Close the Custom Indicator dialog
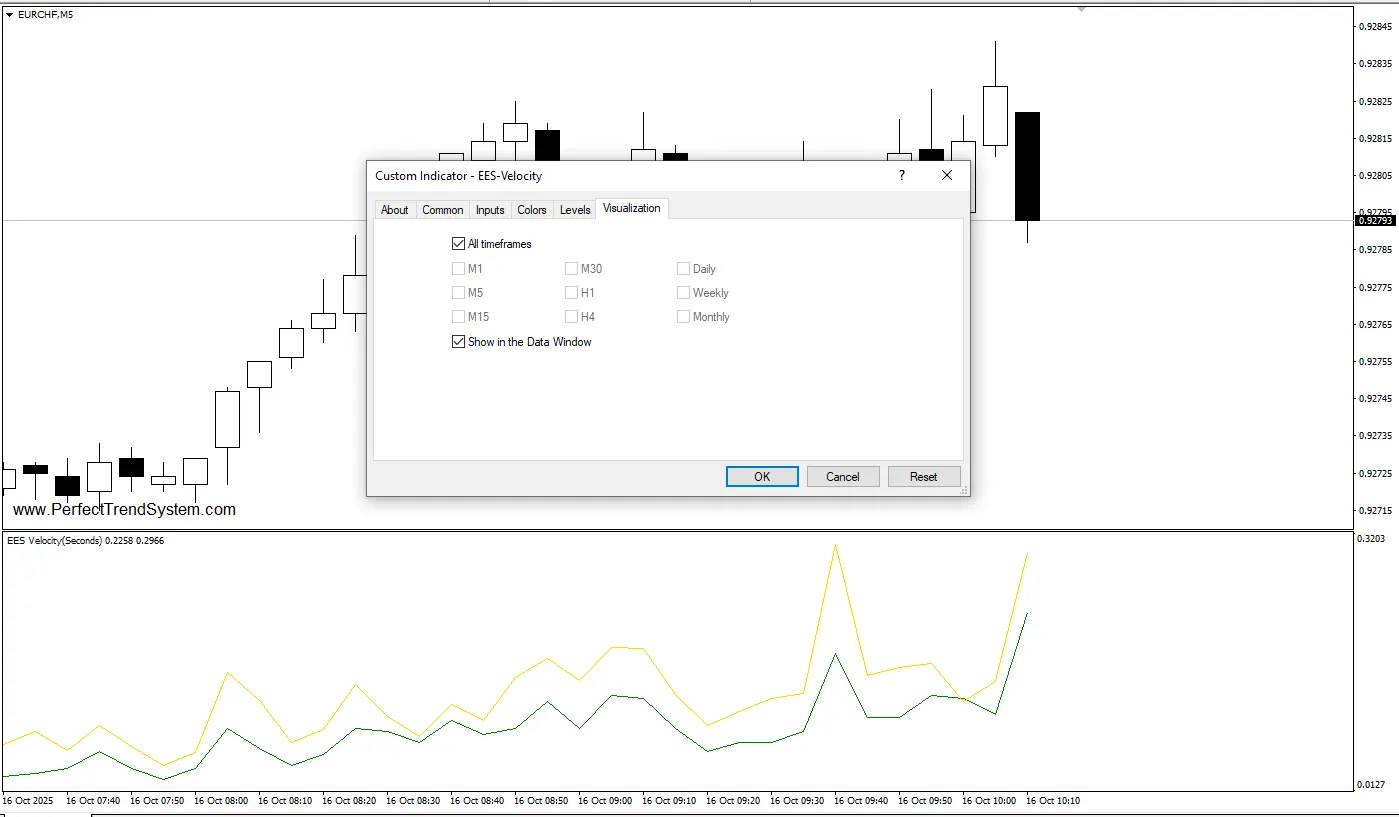The width and height of the screenshot is (1399, 817). pos(947,175)
